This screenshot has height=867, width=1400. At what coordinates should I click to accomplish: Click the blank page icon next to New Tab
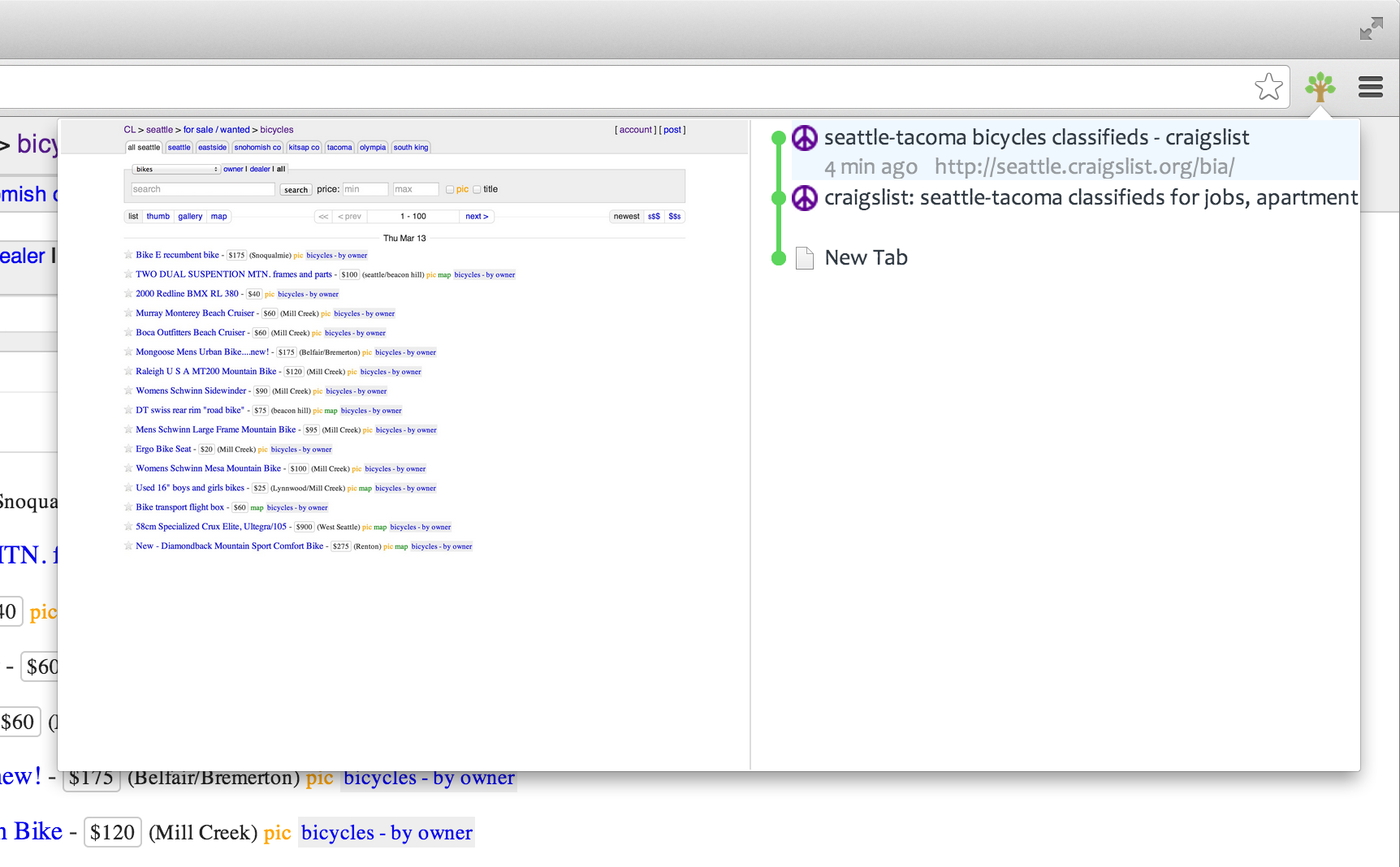[x=805, y=258]
